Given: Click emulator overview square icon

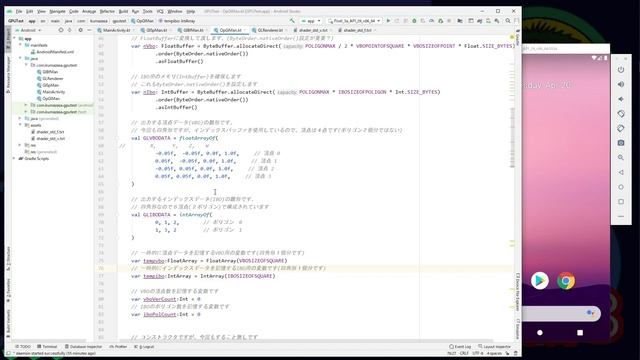Looking at the screenshot, I should pos(621,202).
